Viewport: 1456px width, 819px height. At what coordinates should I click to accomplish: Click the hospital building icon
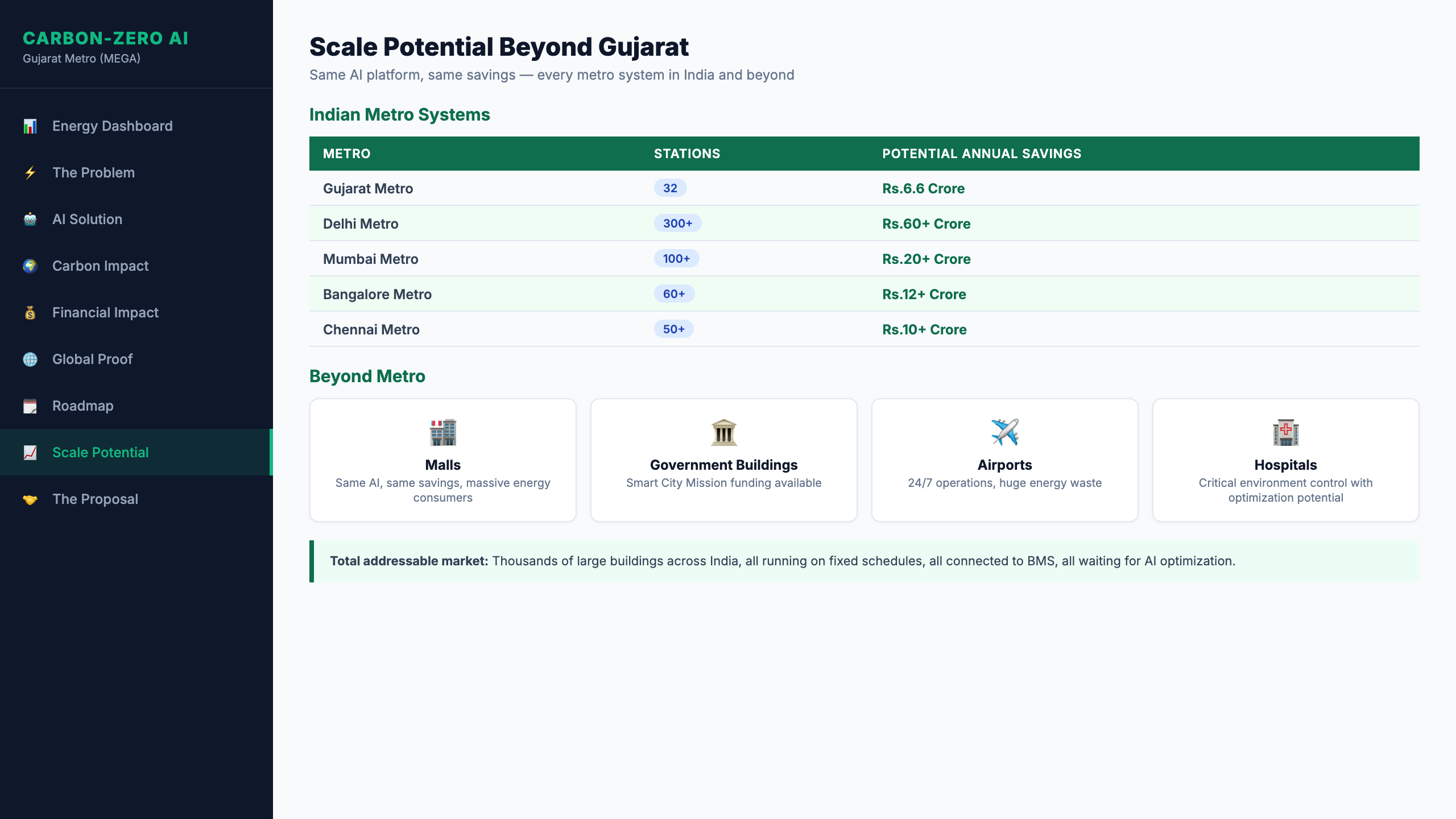click(x=1285, y=432)
